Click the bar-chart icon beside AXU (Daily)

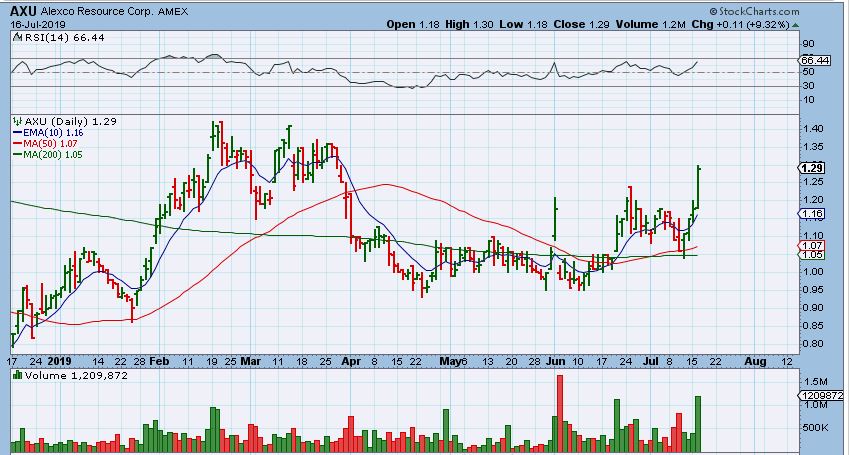coord(17,121)
